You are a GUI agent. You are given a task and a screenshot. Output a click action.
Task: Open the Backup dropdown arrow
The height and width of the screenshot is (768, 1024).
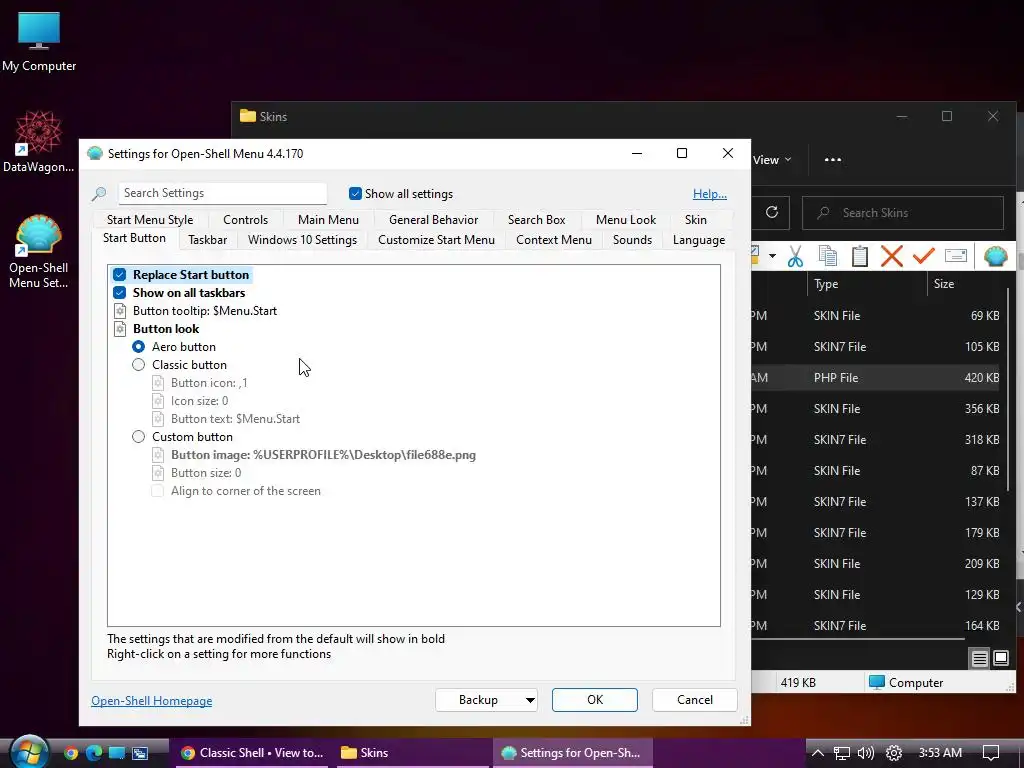(530, 700)
